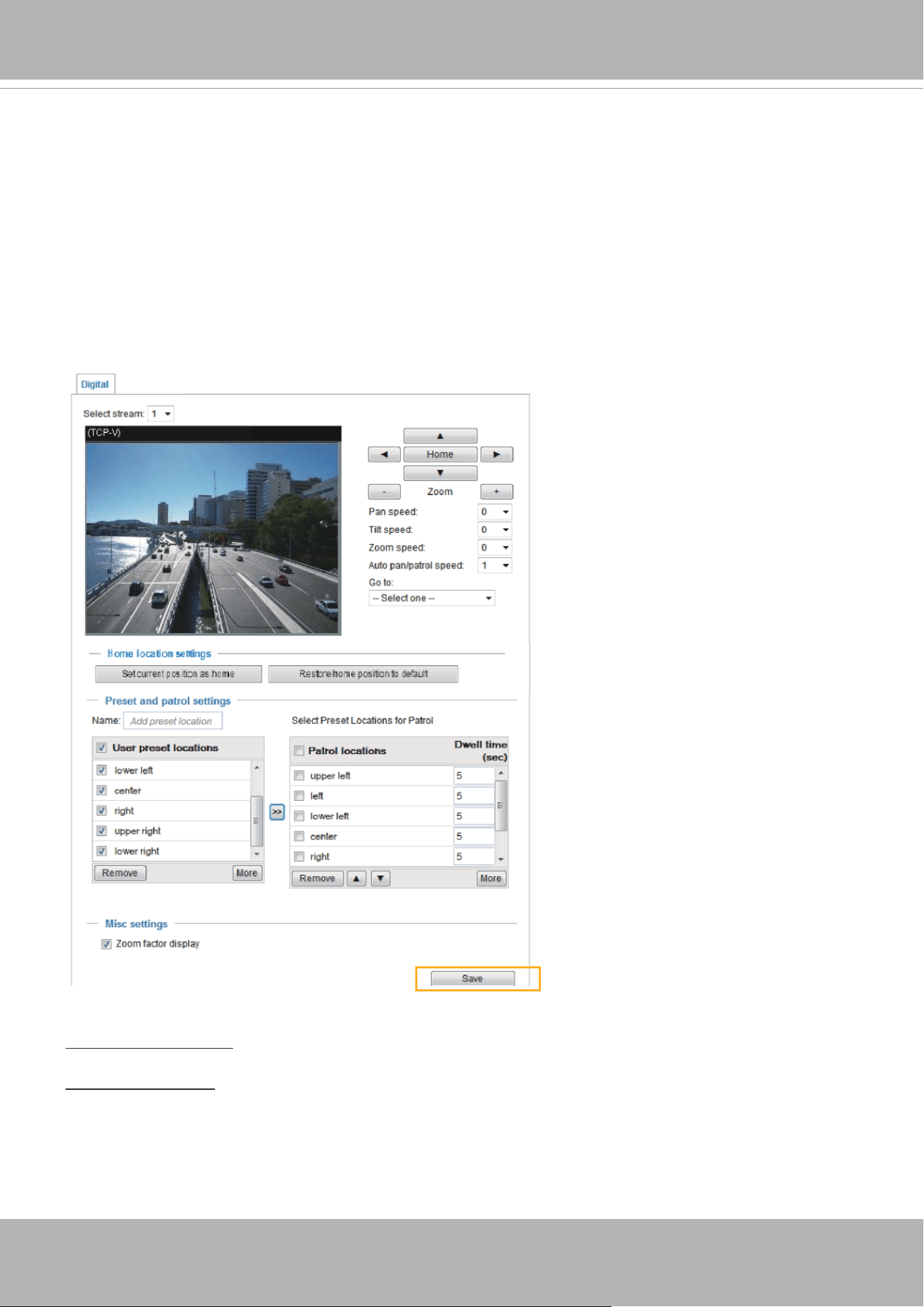Uncheck the right user preset
Screen dimensions: 924x1307
tap(102, 811)
